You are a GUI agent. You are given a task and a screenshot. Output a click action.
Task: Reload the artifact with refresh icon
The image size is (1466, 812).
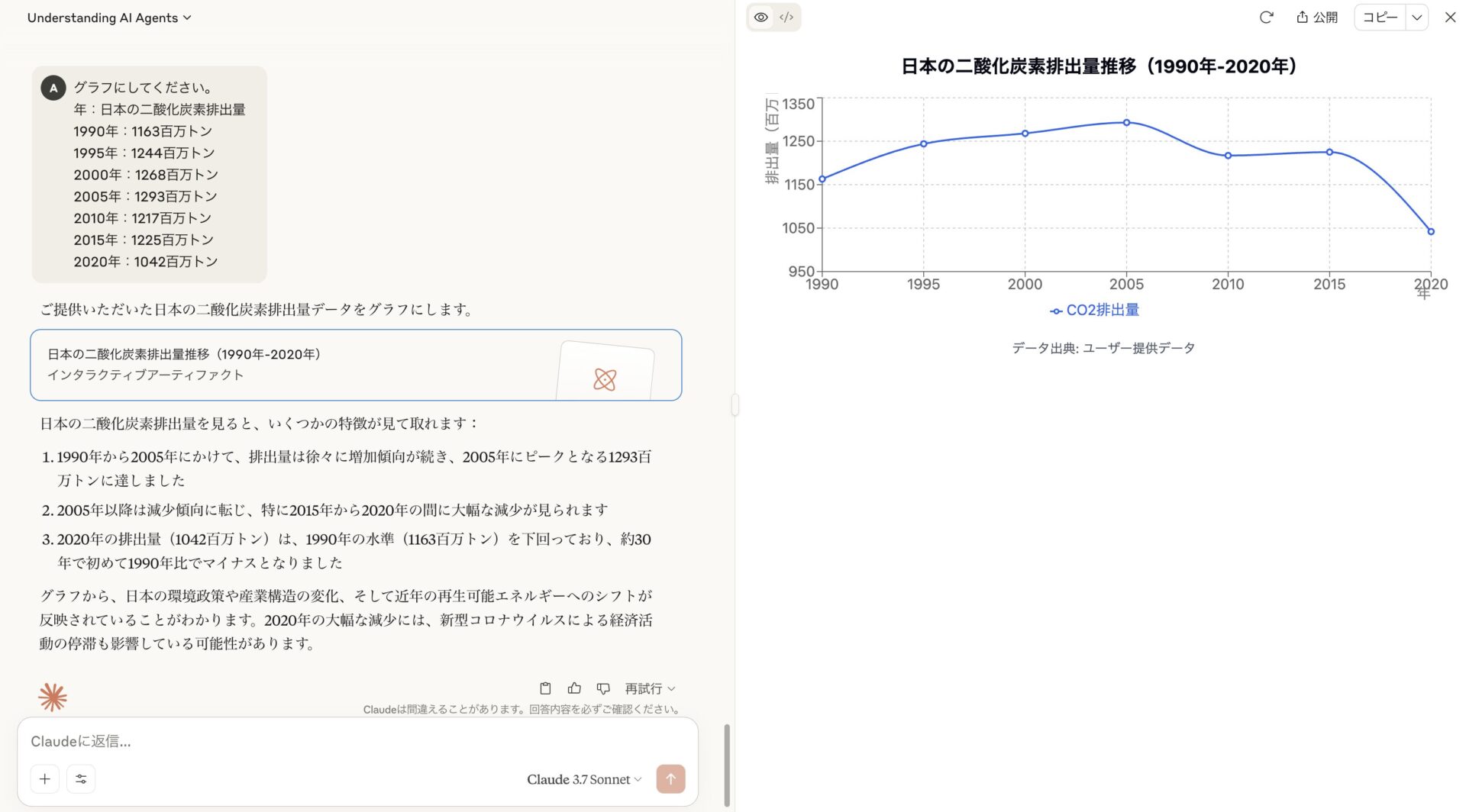pyautogui.click(x=1266, y=17)
